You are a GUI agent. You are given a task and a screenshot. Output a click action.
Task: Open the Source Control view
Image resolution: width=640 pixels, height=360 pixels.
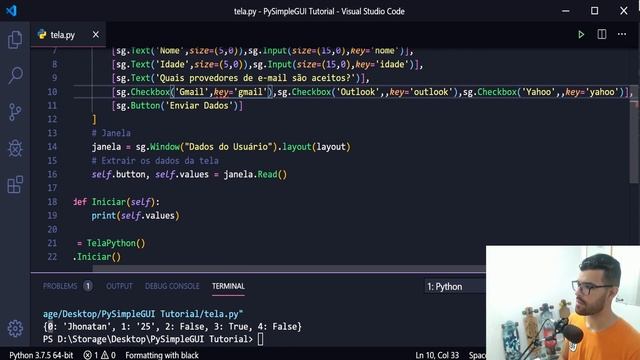pos(15,112)
